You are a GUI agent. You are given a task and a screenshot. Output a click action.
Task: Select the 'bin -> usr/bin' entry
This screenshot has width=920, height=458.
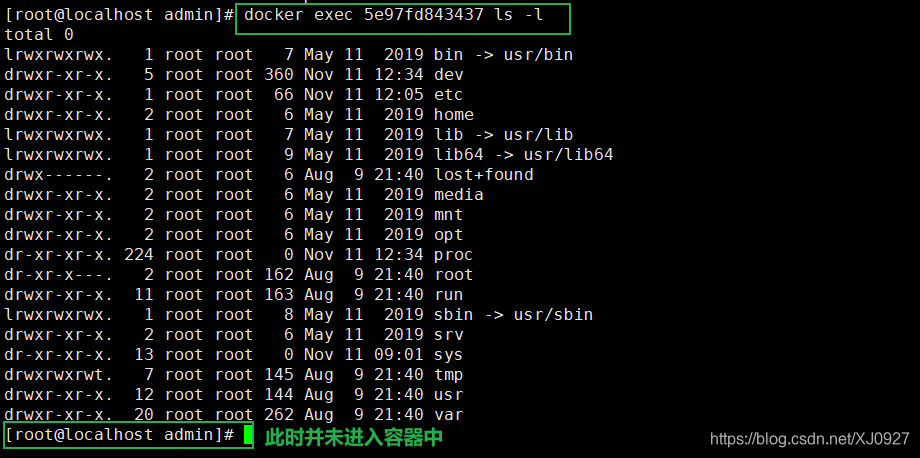pos(503,55)
